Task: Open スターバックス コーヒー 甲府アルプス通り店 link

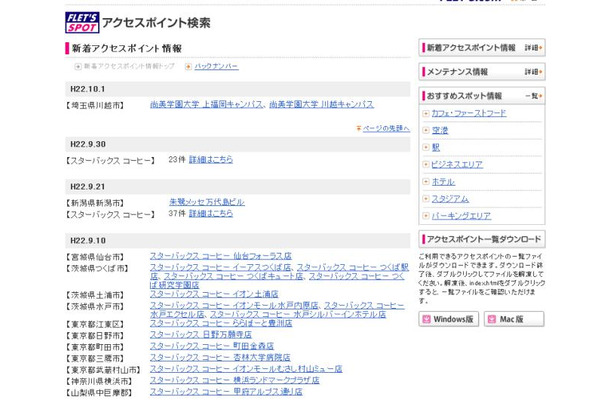Action: pyautogui.click(x=226, y=392)
